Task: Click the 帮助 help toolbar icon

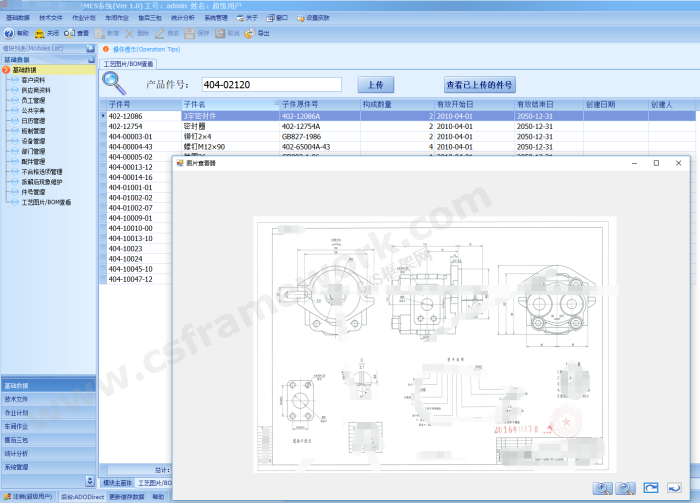Action: (15, 33)
